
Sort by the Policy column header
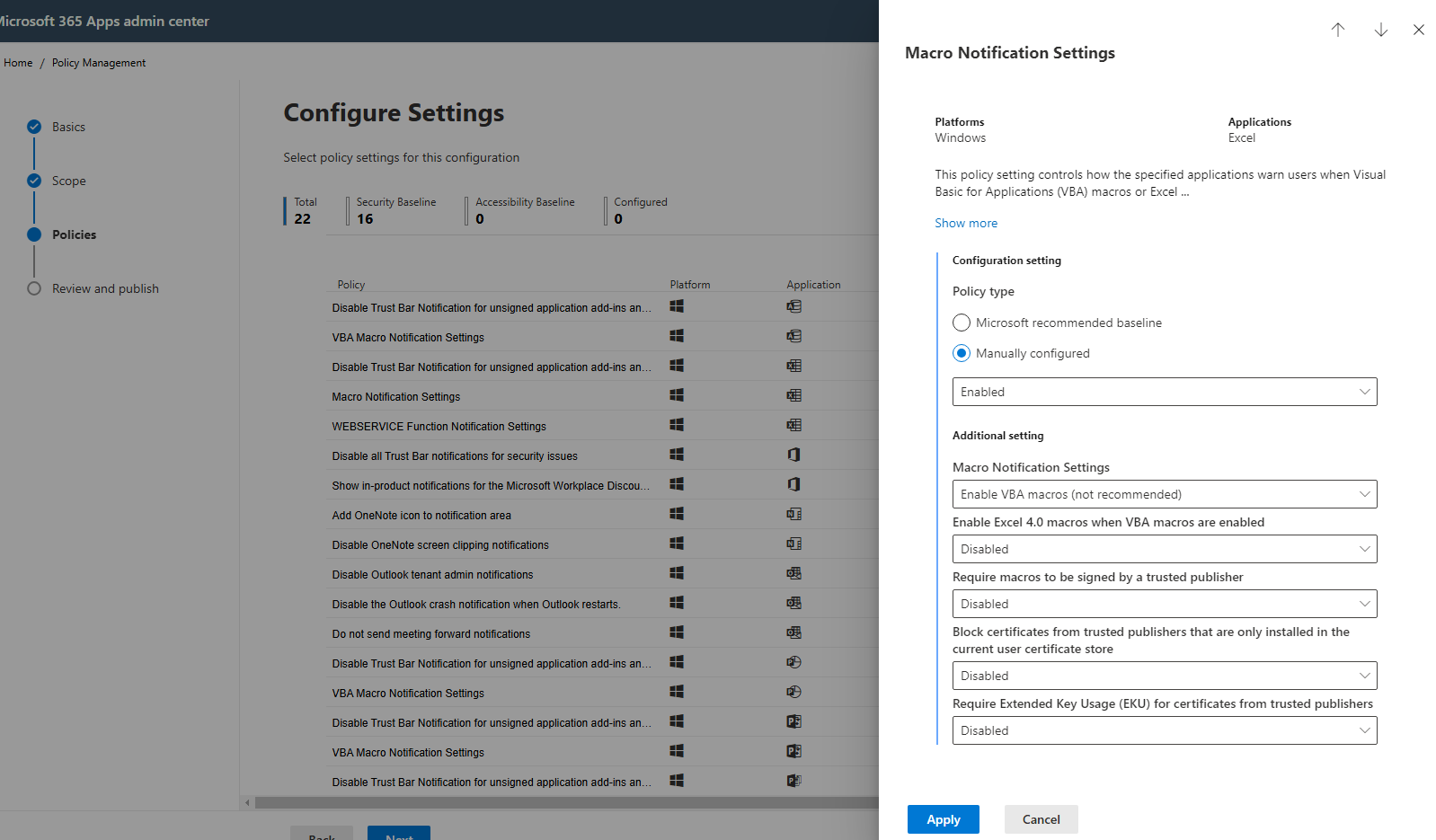351,285
